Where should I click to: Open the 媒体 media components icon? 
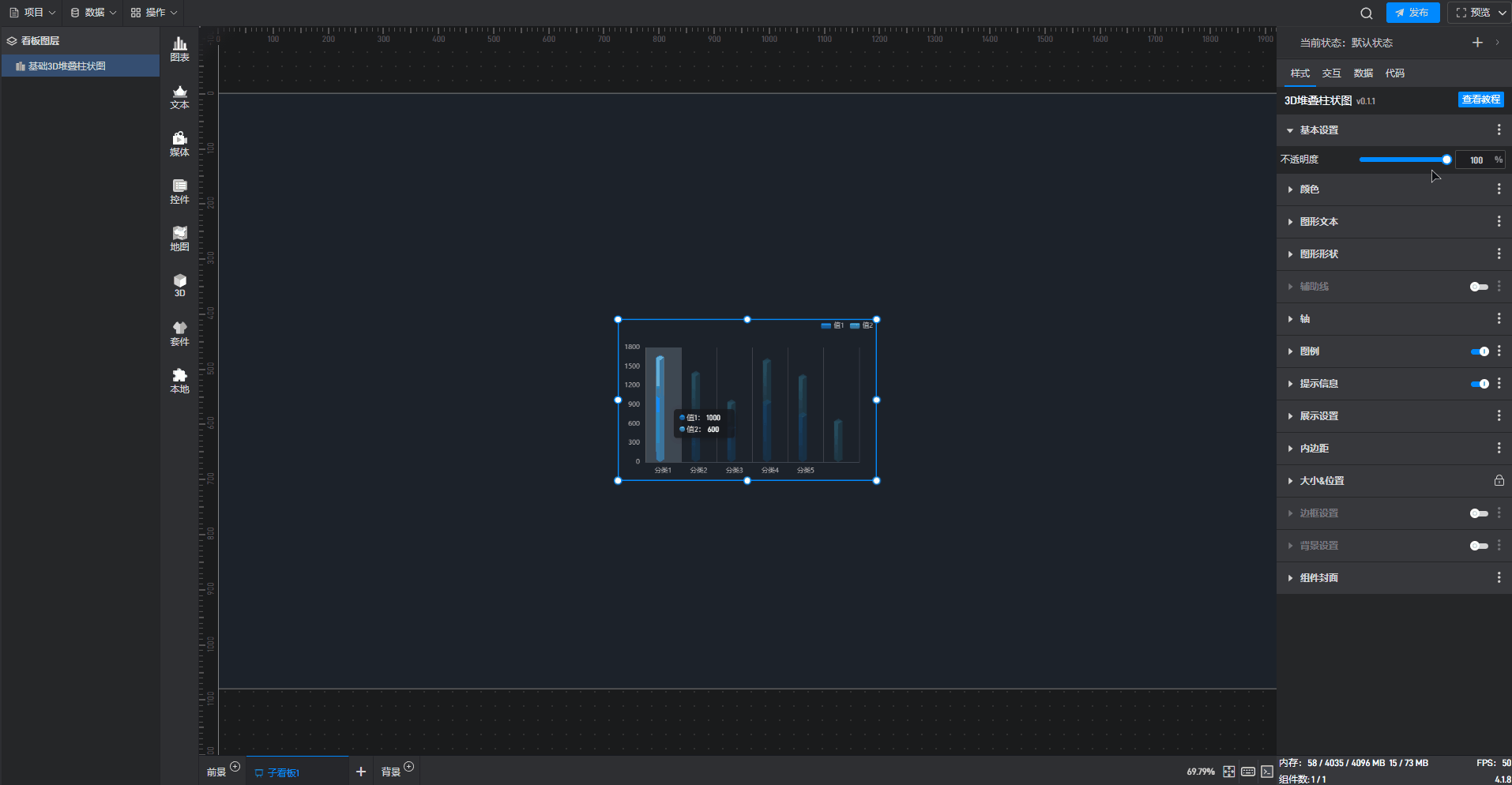click(x=179, y=144)
